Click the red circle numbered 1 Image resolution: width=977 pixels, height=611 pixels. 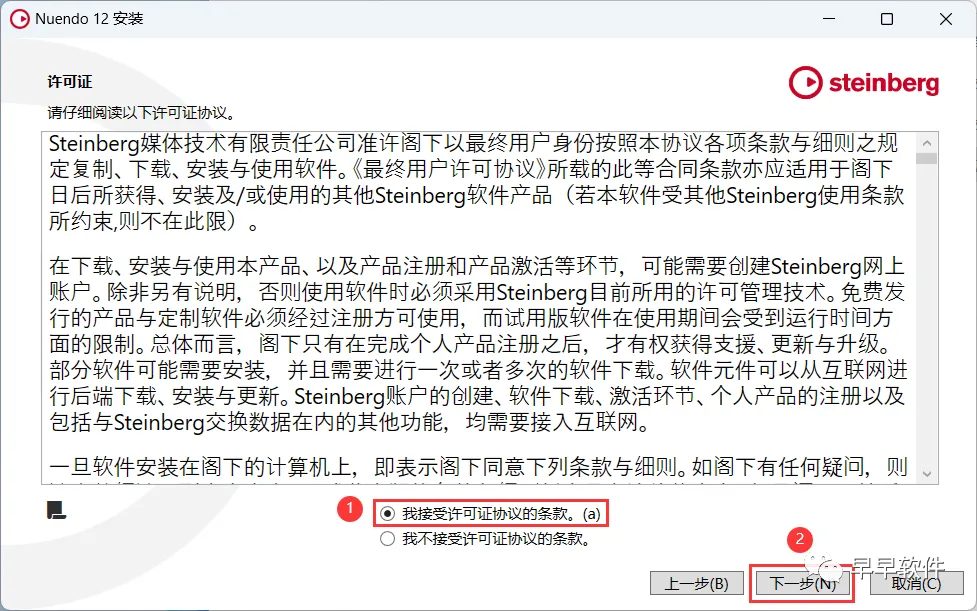point(350,509)
